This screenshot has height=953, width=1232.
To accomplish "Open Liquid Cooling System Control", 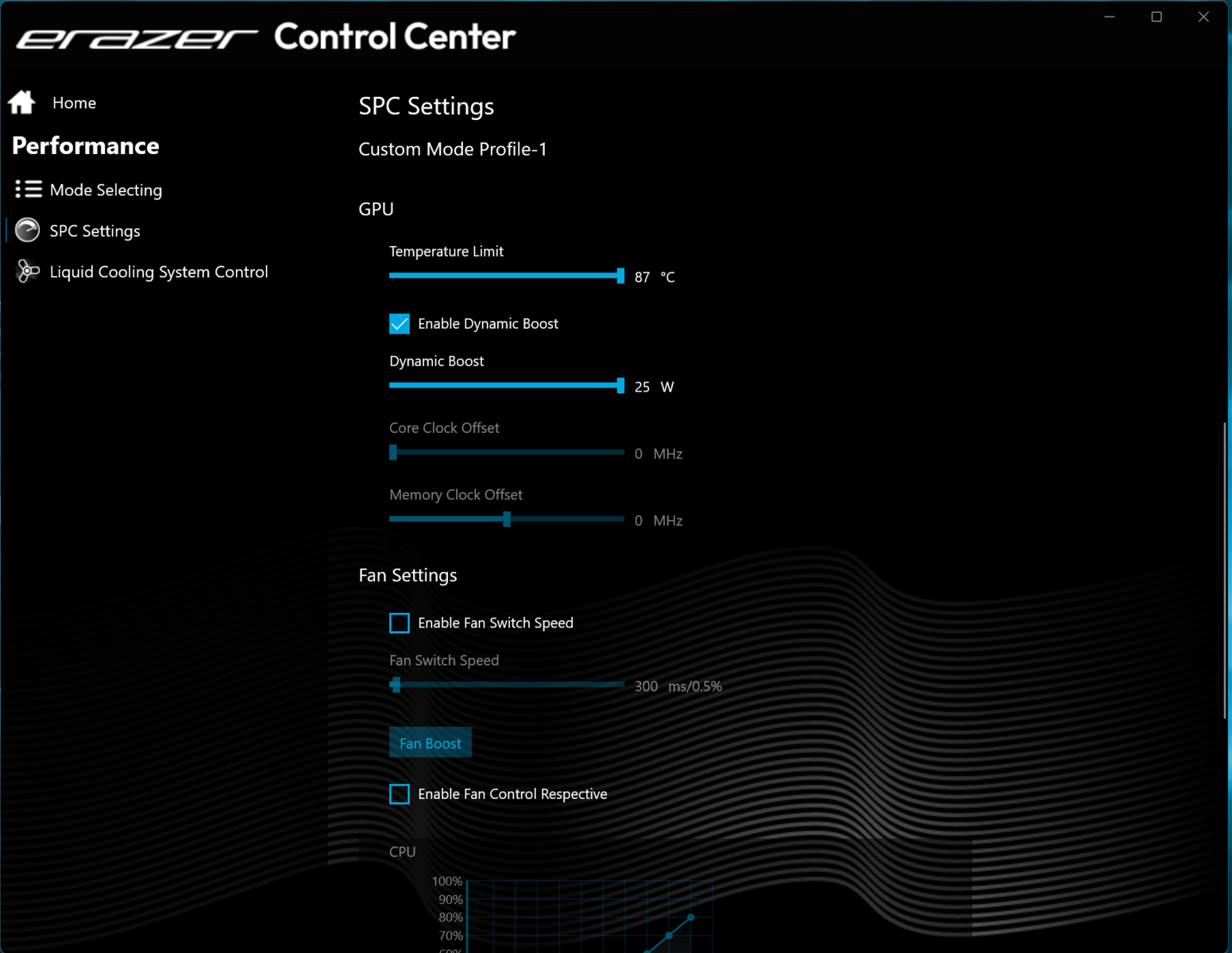I will [x=159, y=272].
